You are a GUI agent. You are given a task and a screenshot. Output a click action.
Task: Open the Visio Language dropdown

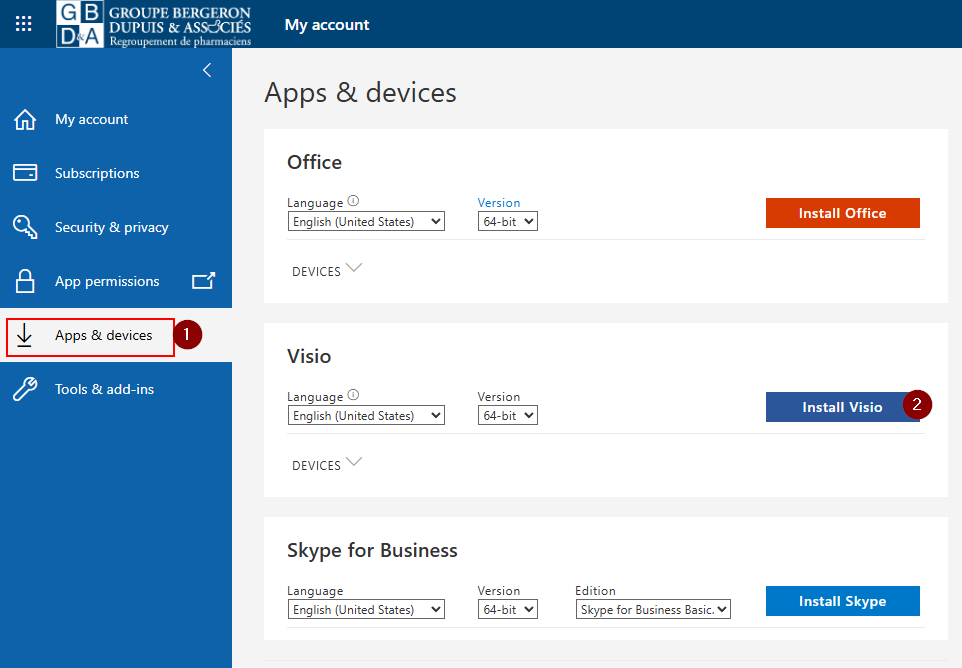[x=366, y=415]
